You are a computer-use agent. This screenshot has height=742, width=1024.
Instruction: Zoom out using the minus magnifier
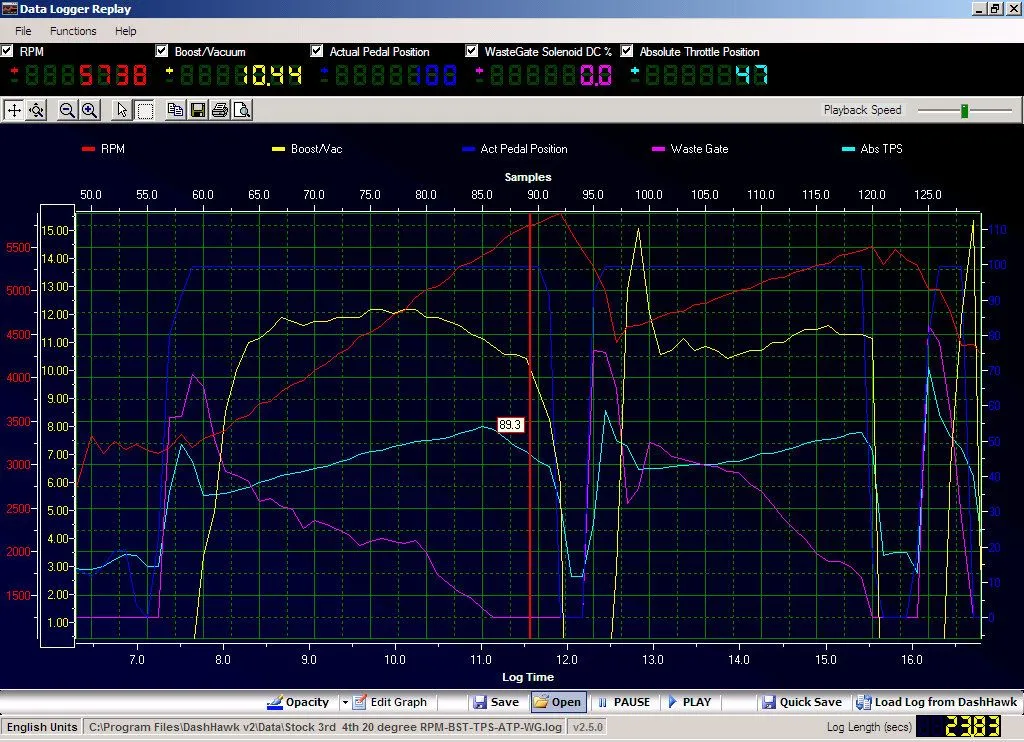point(68,111)
